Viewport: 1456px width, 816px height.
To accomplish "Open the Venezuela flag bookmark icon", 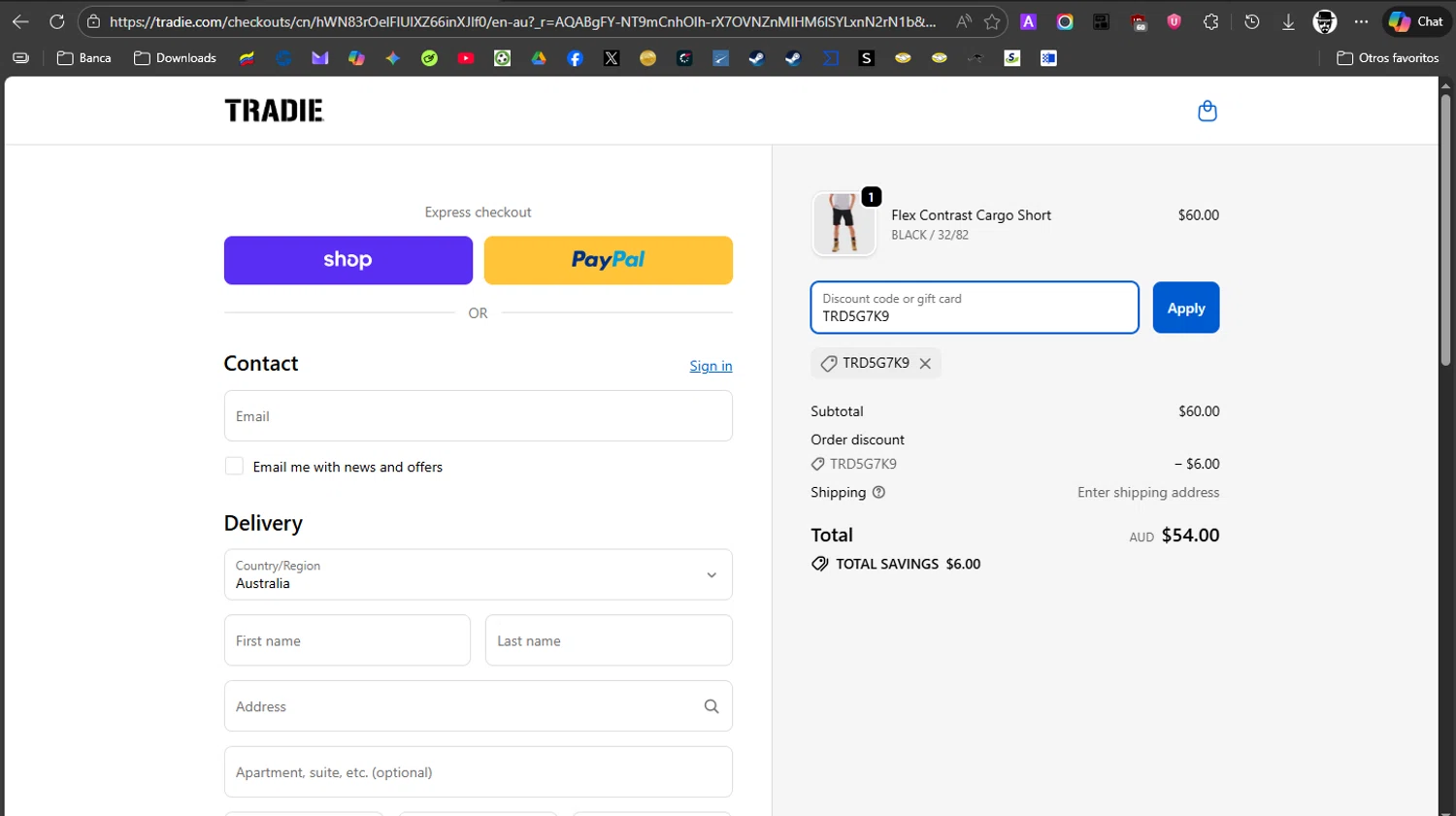I will (248, 58).
